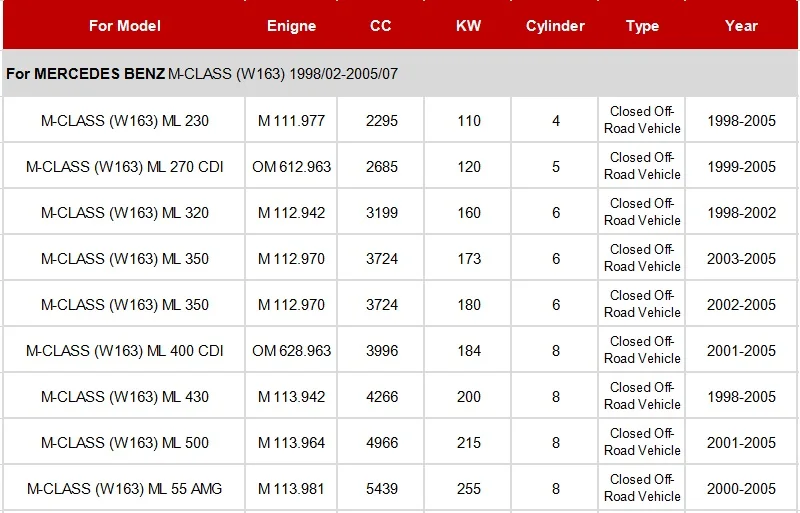Click the KW value '255'
Image resolution: width=800 pixels, height=513 pixels.
coord(469,488)
